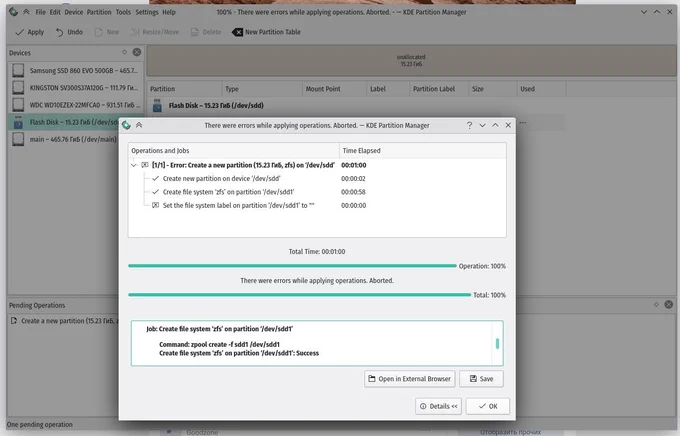Click the KDE Partition Manager app icon in main title bar

coord(13,12)
